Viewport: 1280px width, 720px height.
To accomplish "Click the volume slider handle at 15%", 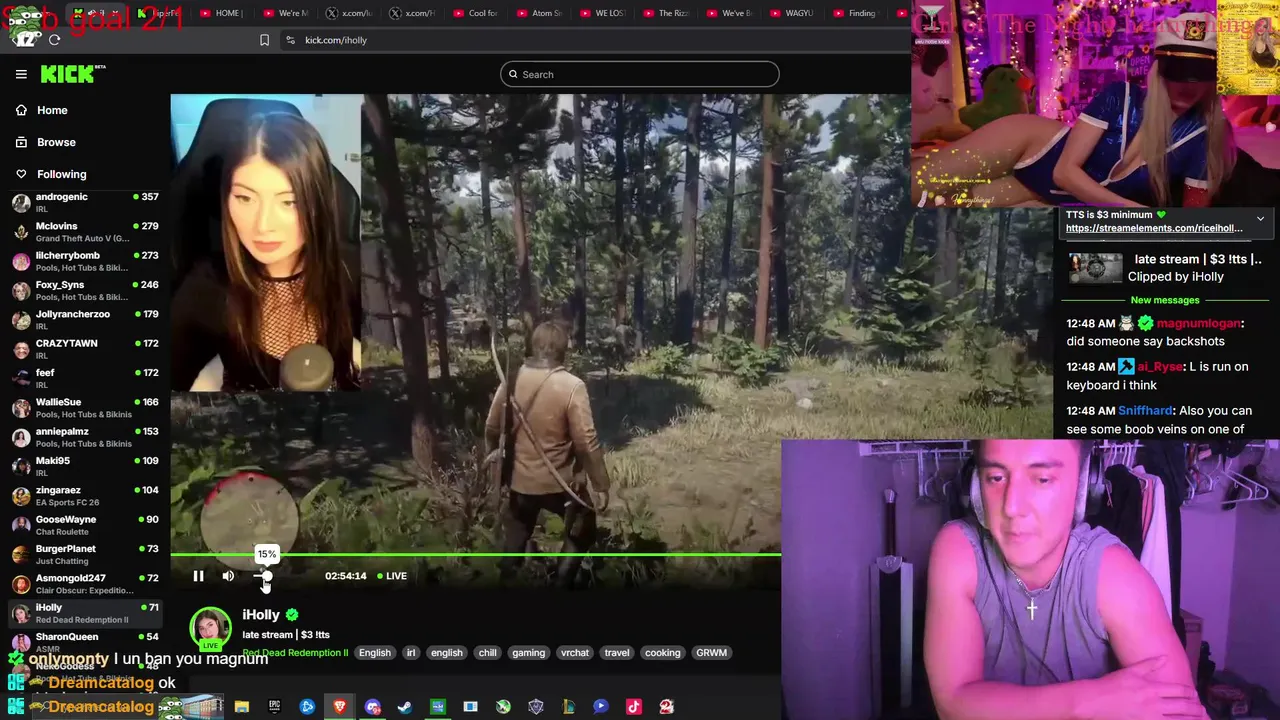I will (266, 576).
